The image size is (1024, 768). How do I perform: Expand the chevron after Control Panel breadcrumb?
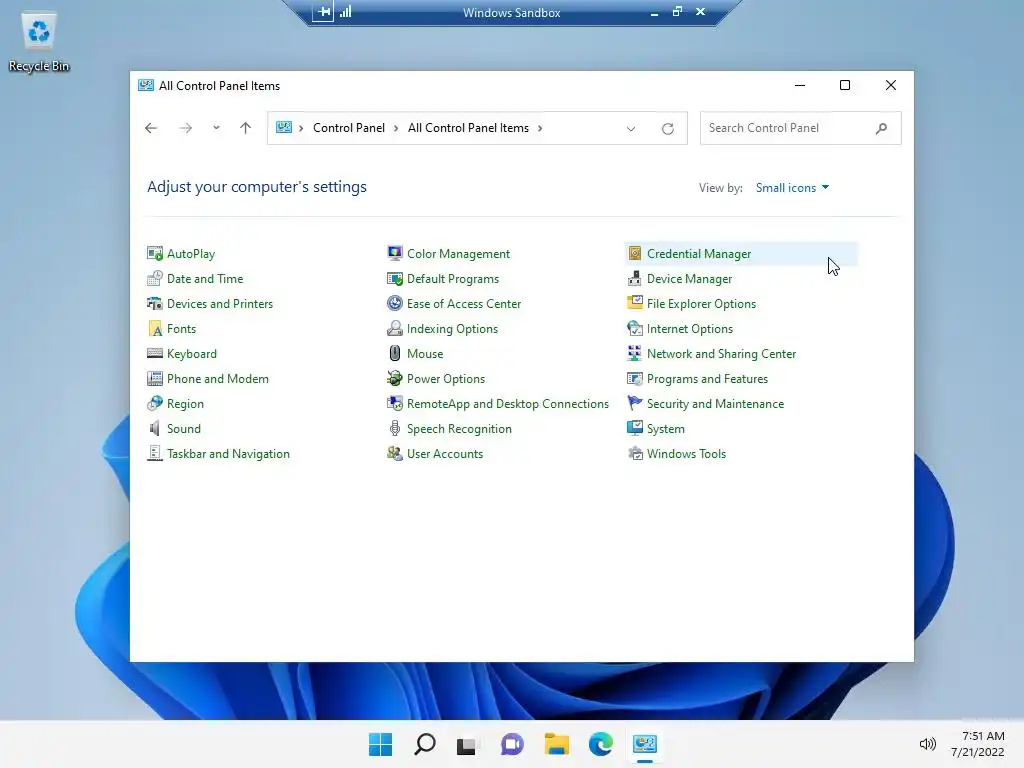click(x=396, y=128)
